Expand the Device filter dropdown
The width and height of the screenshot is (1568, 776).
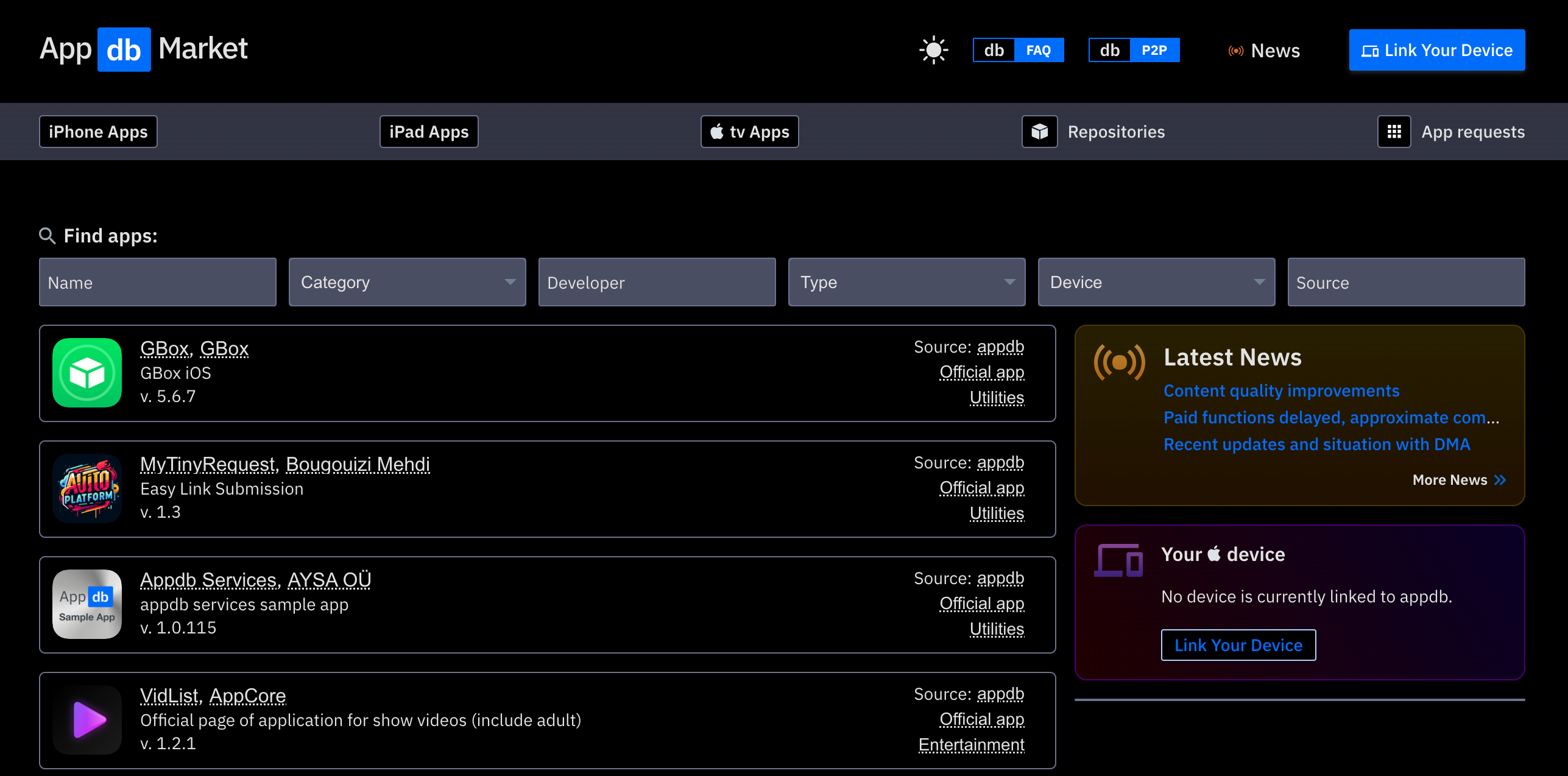pyautogui.click(x=1156, y=282)
